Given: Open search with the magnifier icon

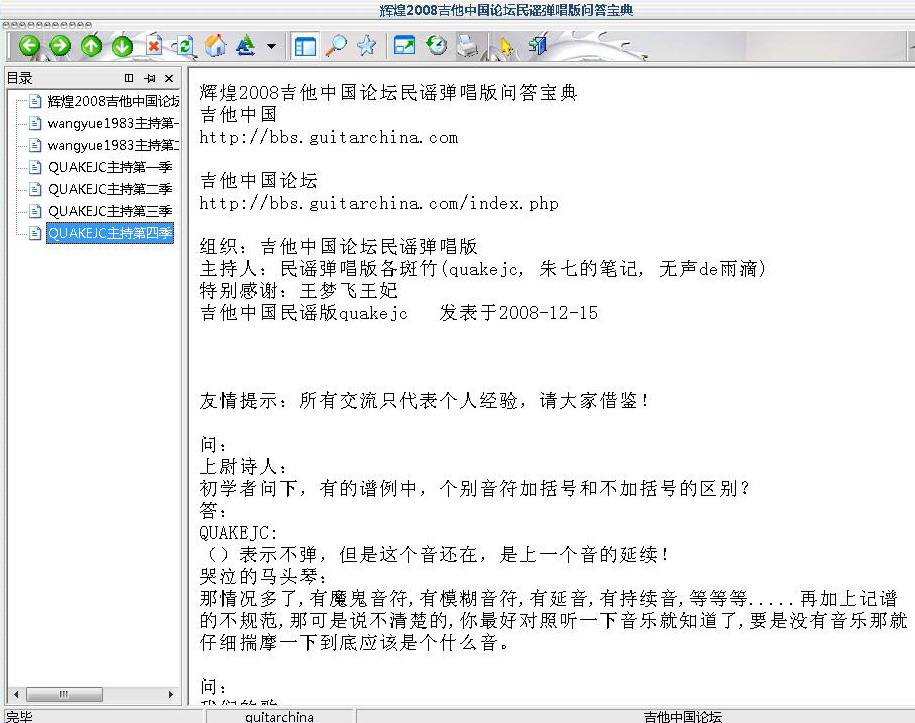Looking at the screenshot, I should [336, 46].
